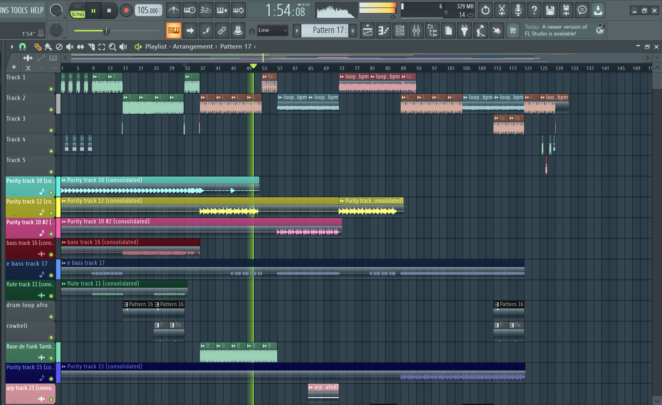Toggle Pat/Song mode switch
The width and height of the screenshot is (662, 405).
pos(78,10)
